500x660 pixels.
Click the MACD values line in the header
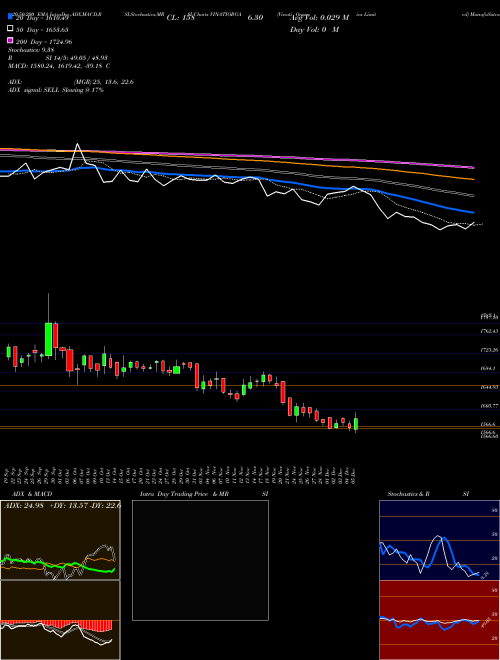point(59,66)
